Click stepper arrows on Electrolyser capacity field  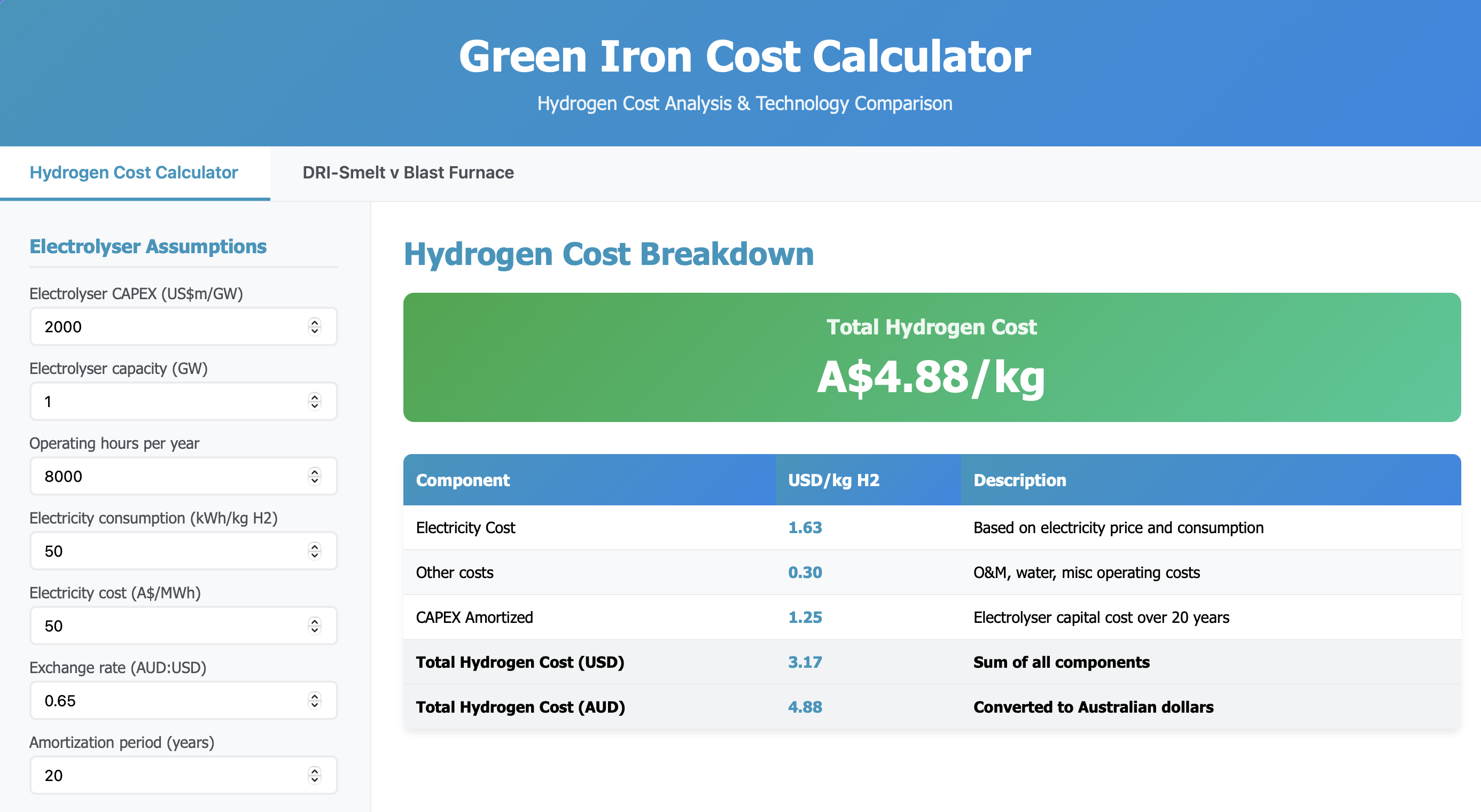[315, 401]
